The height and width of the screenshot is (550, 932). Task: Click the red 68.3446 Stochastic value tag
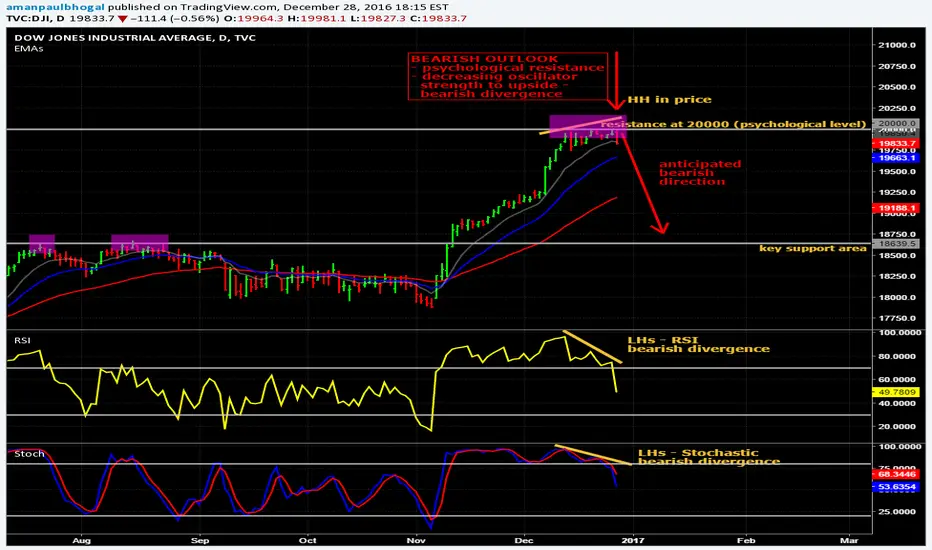(896, 474)
